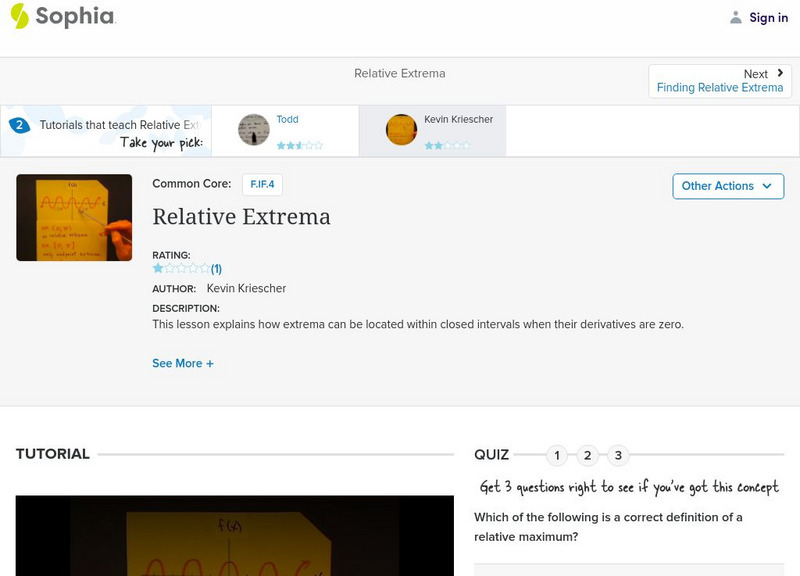The image size is (800, 576).
Task: Rate one star on Todd's tutorial rating
Action: click(280, 147)
